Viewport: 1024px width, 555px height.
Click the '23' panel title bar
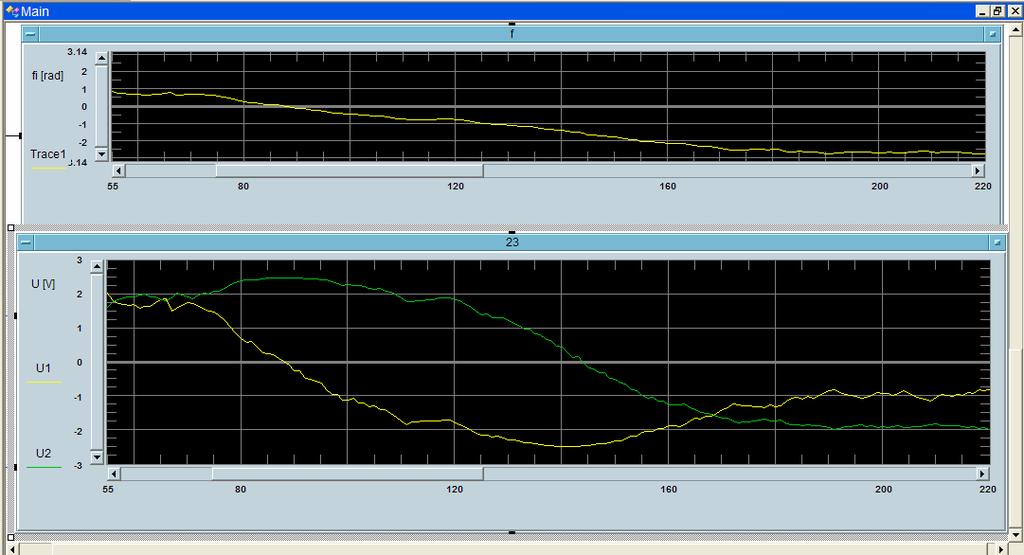(x=512, y=242)
